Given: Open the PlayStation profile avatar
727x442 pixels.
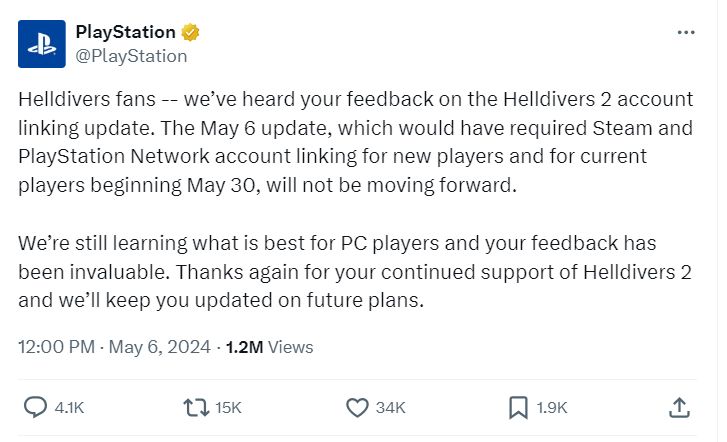Looking at the screenshot, I should [42, 43].
